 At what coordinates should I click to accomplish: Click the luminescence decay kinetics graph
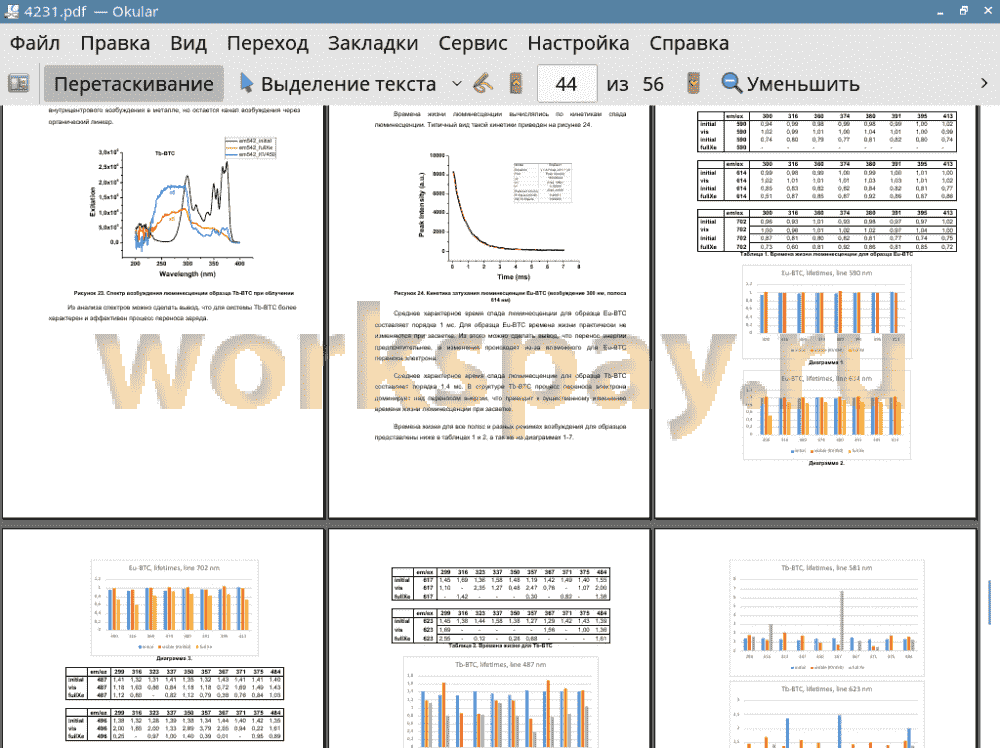click(x=497, y=216)
